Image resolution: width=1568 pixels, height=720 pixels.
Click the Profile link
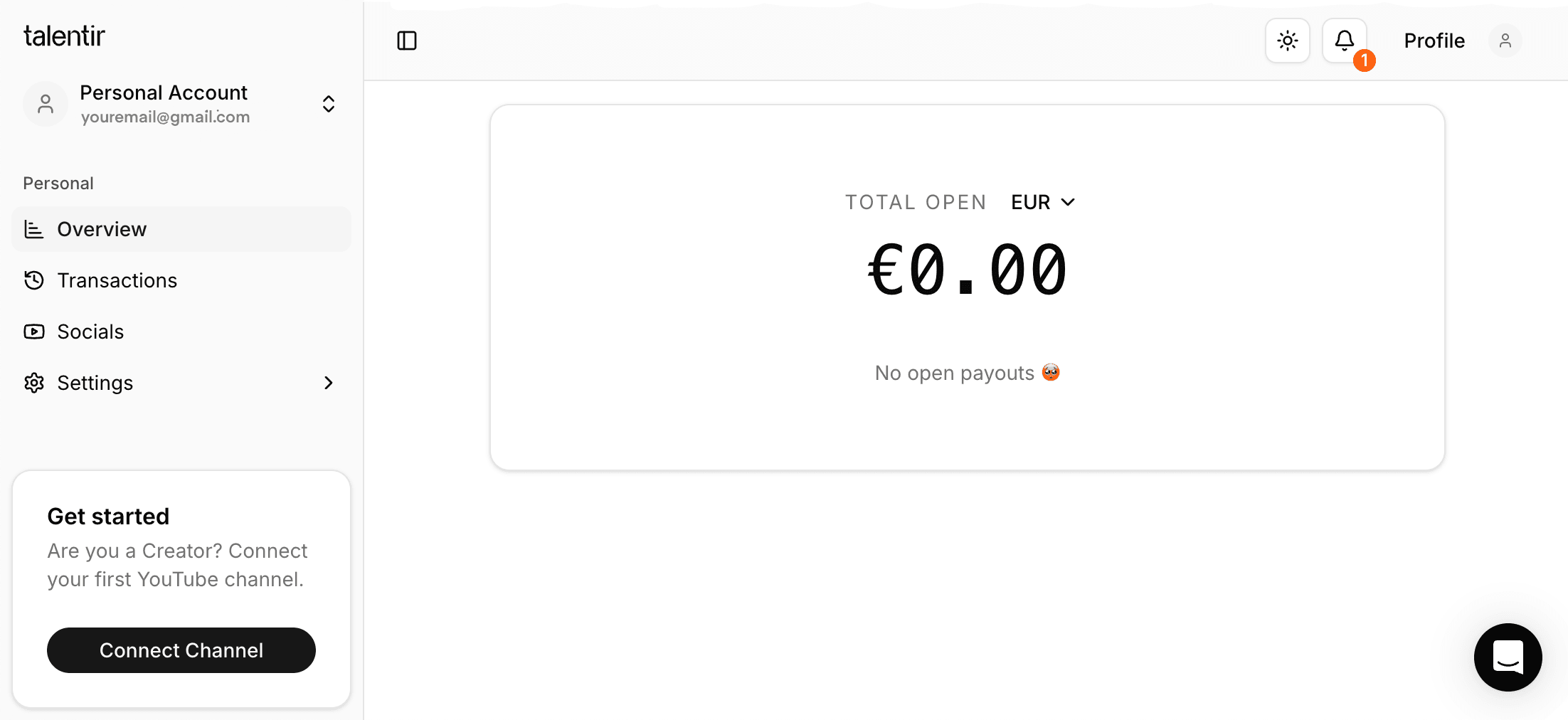(x=1434, y=41)
